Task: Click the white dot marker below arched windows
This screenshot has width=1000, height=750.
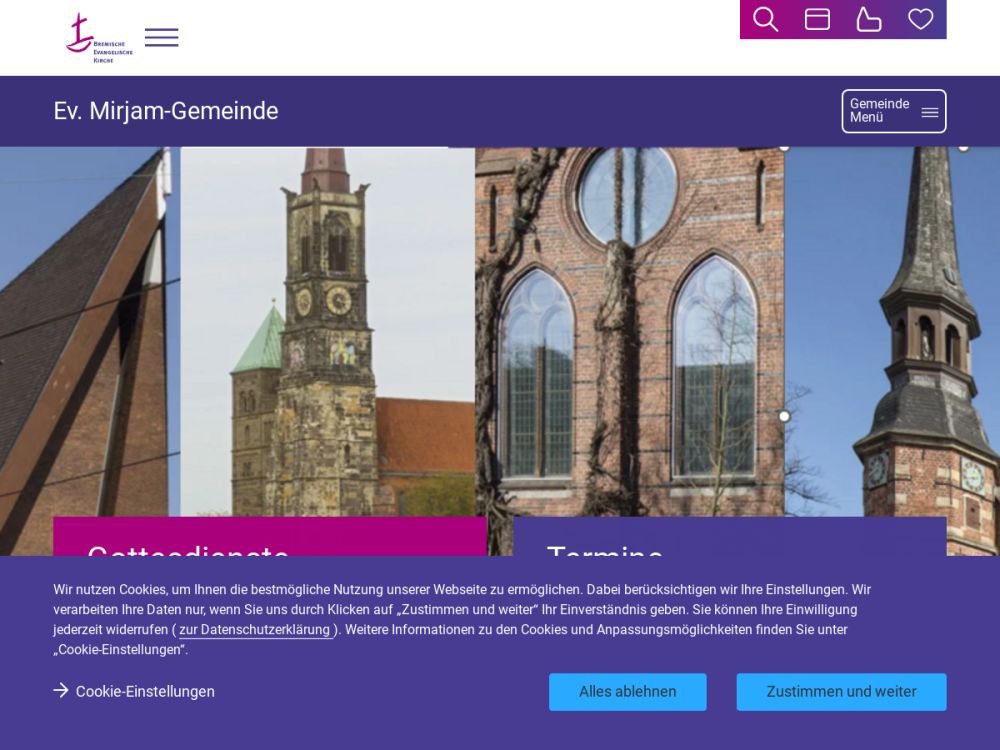Action: 784,416
